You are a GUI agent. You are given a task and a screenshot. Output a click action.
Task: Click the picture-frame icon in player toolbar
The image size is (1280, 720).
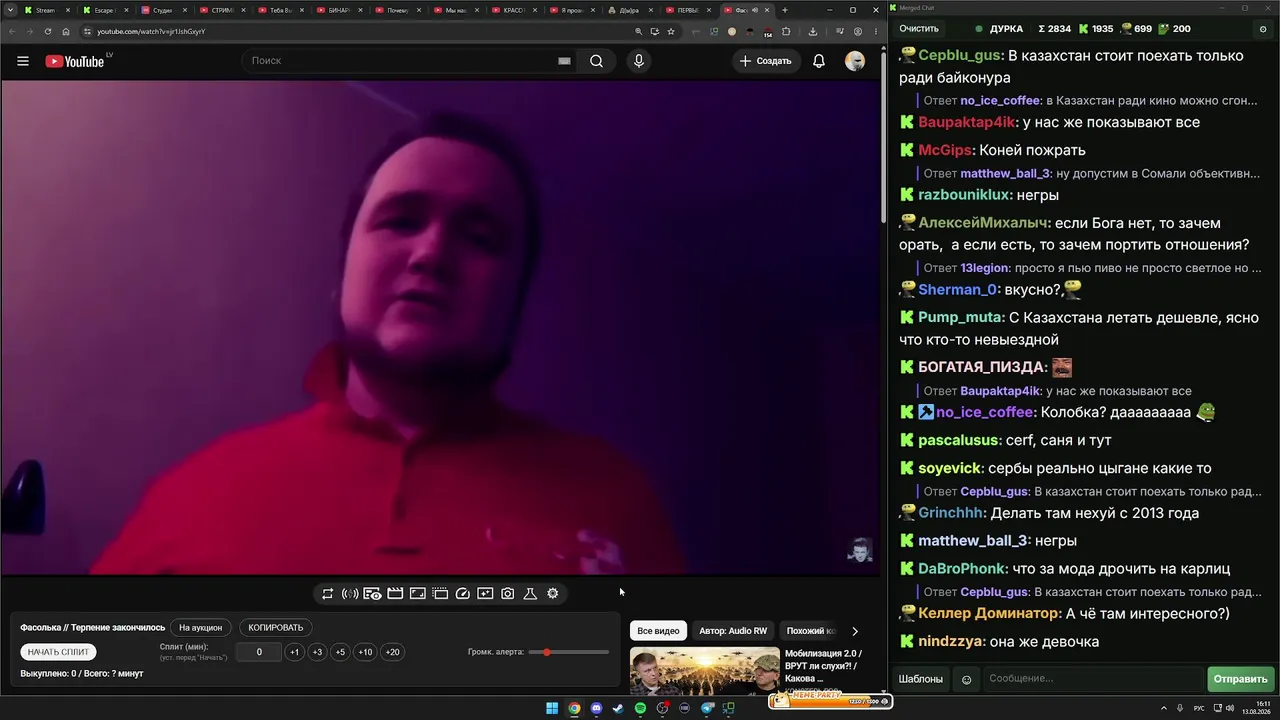tap(418, 594)
